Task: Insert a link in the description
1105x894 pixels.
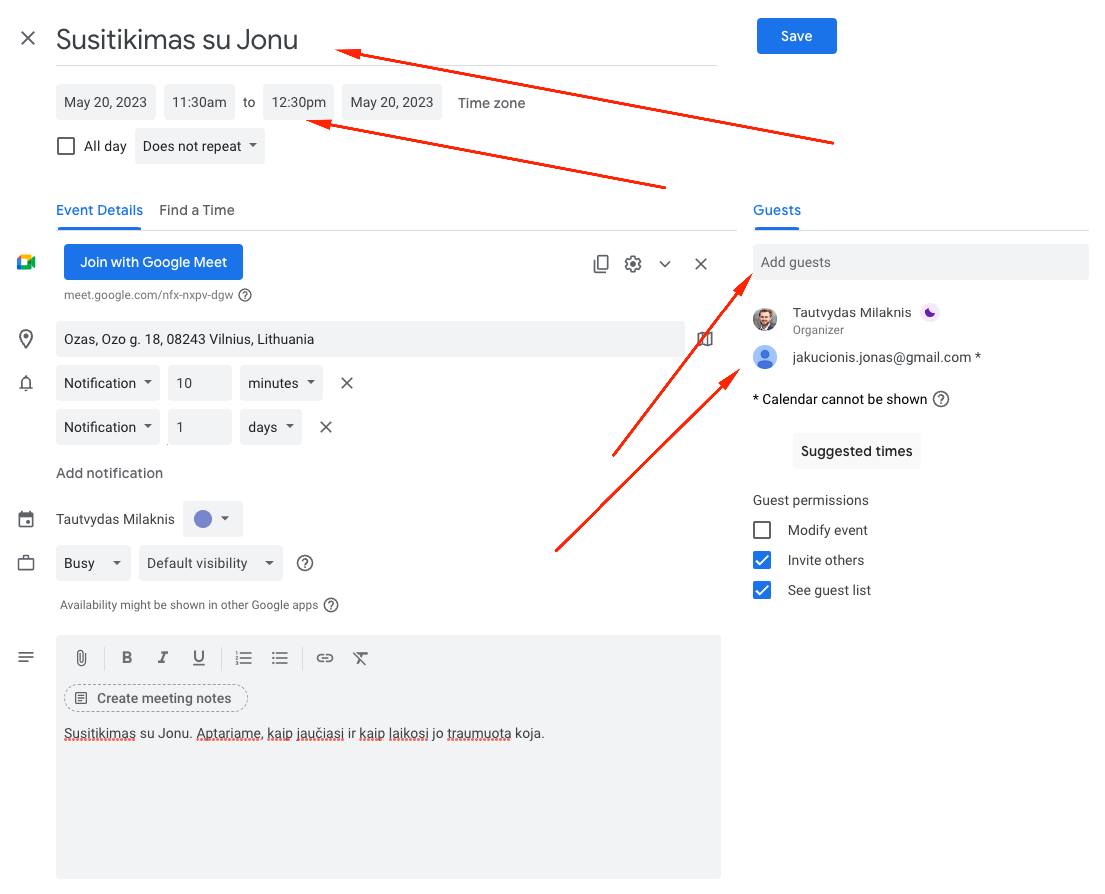Action: click(x=325, y=658)
